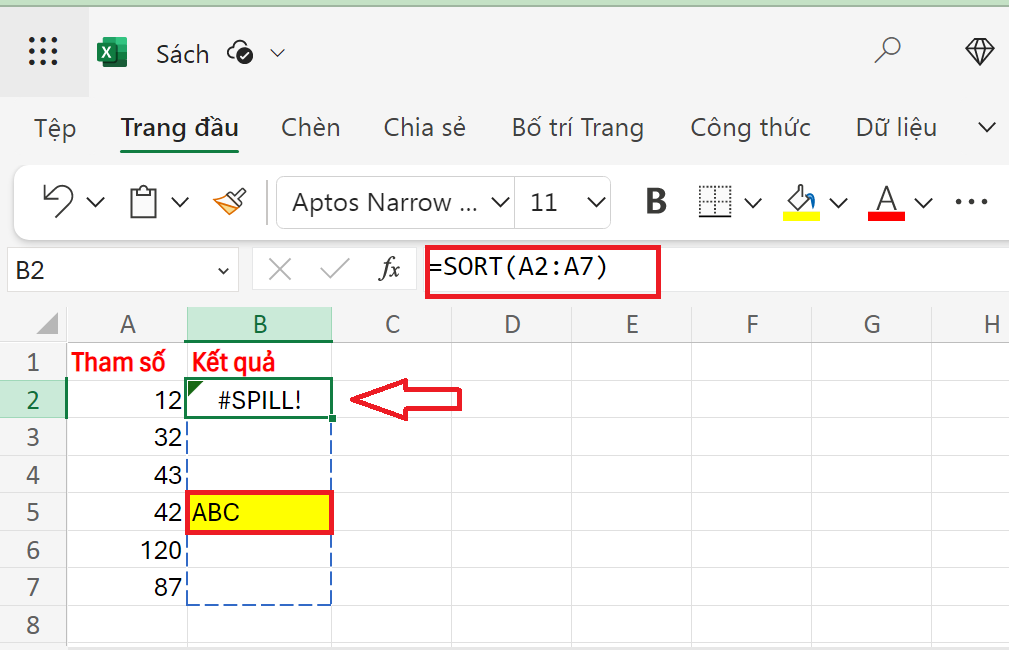Viewport: 1009px width, 650px height.
Task: Select cell containing 87
Action: pyautogui.click(x=127, y=587)
